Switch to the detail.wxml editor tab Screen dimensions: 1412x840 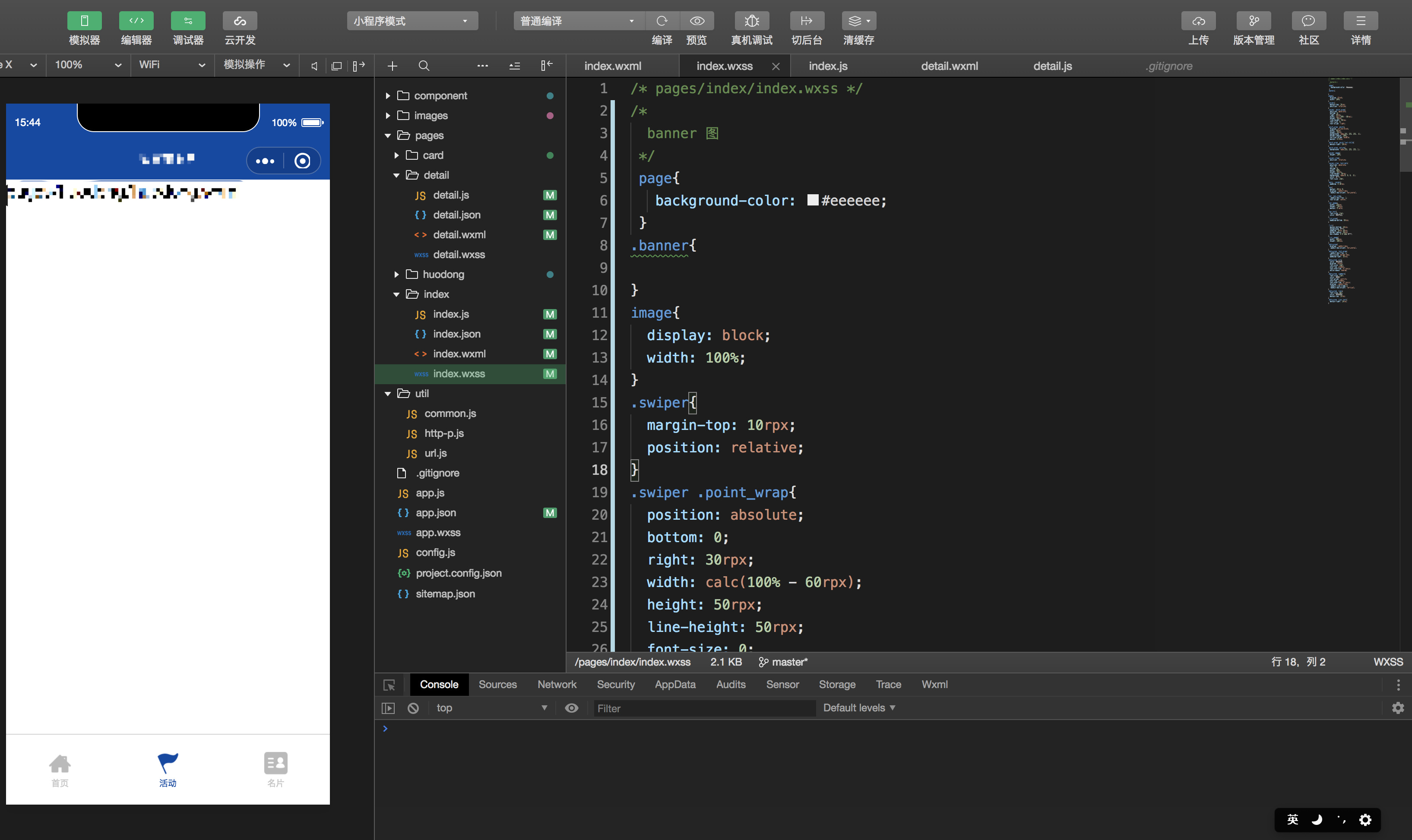tap(949, 66)
